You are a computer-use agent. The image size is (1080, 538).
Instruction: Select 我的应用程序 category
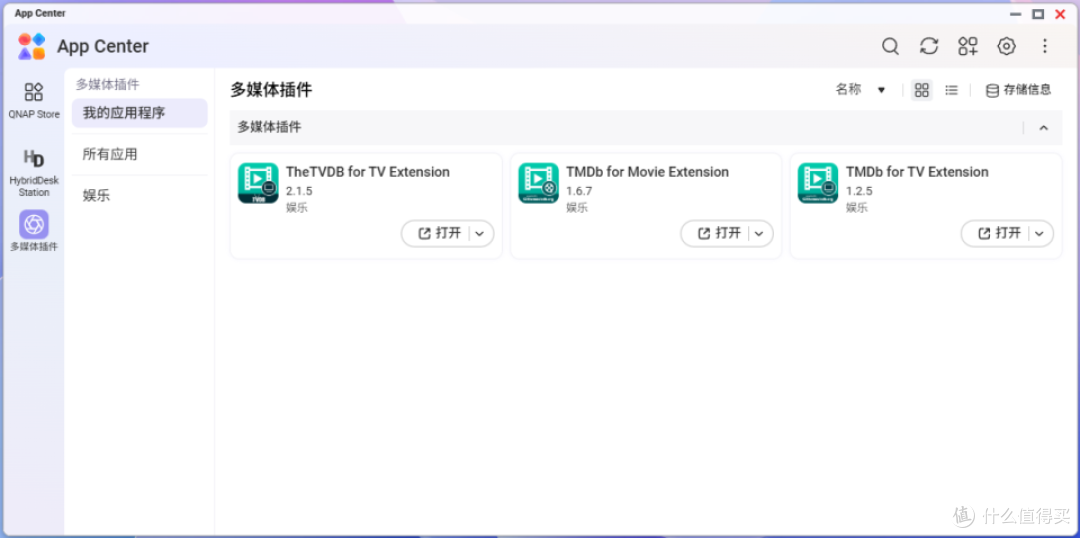pyautogui.click(x=139, y=113)
